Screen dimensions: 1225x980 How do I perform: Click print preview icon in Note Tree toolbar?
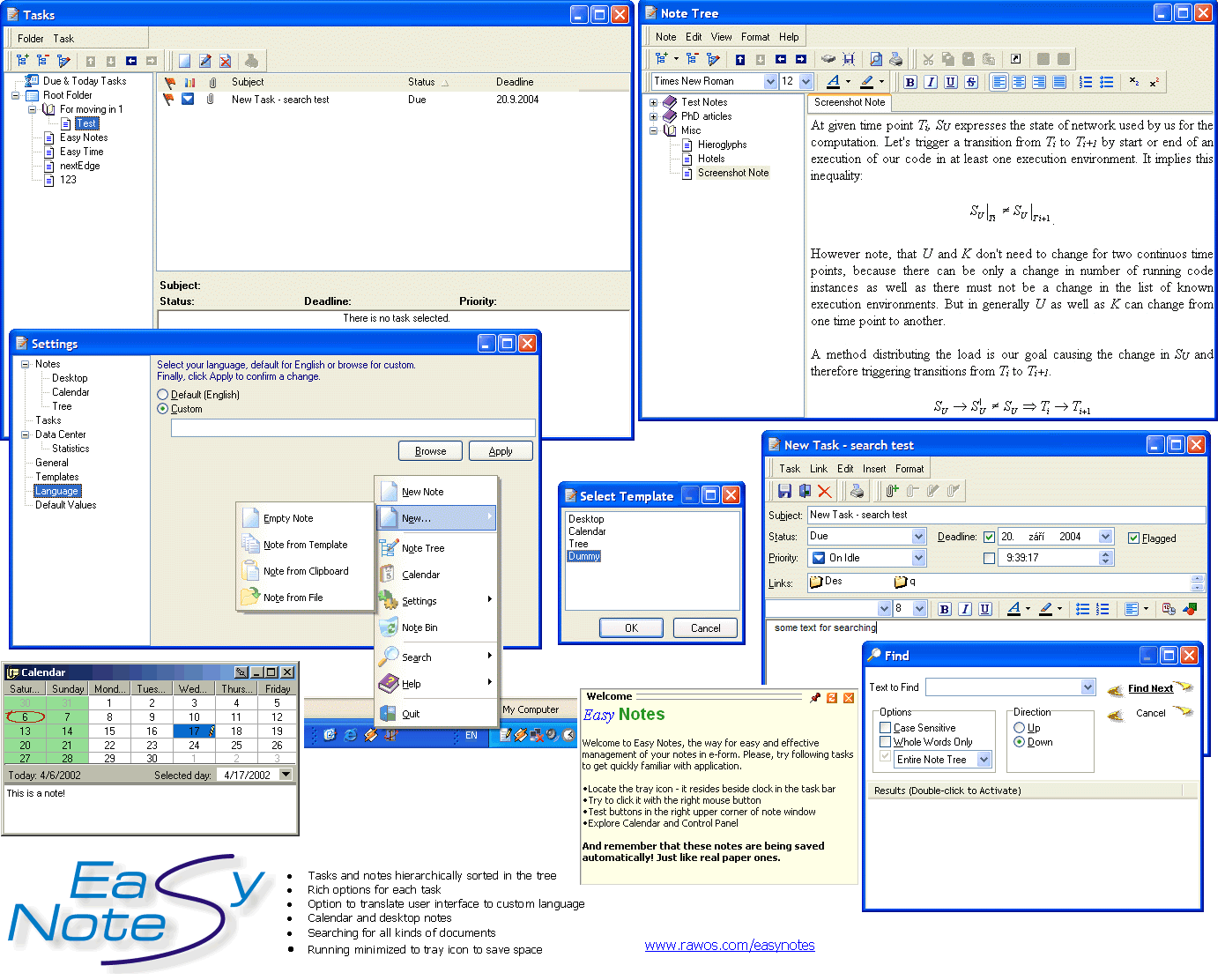tap(876, 59)
